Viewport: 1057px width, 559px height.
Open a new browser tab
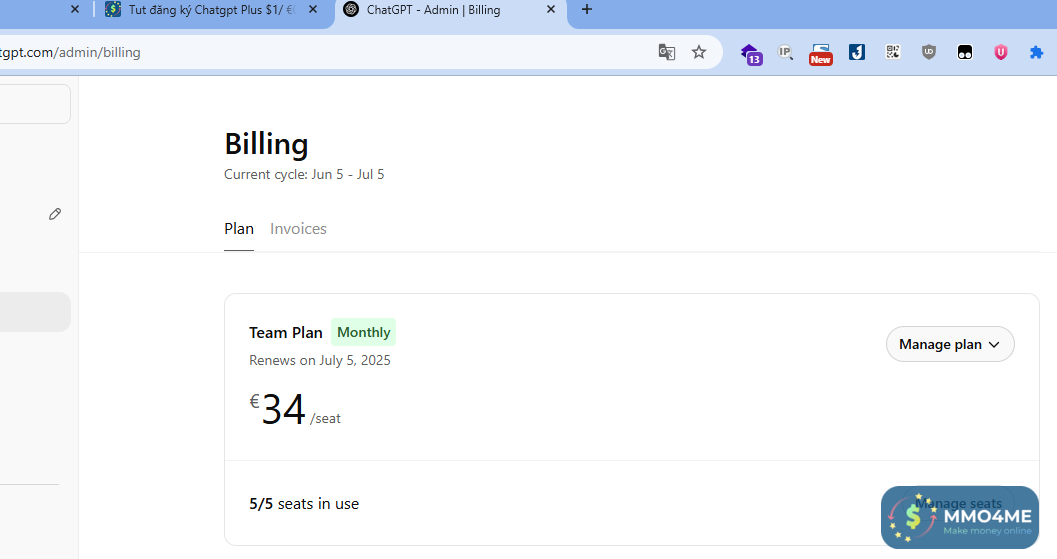(x=586, y=9)
